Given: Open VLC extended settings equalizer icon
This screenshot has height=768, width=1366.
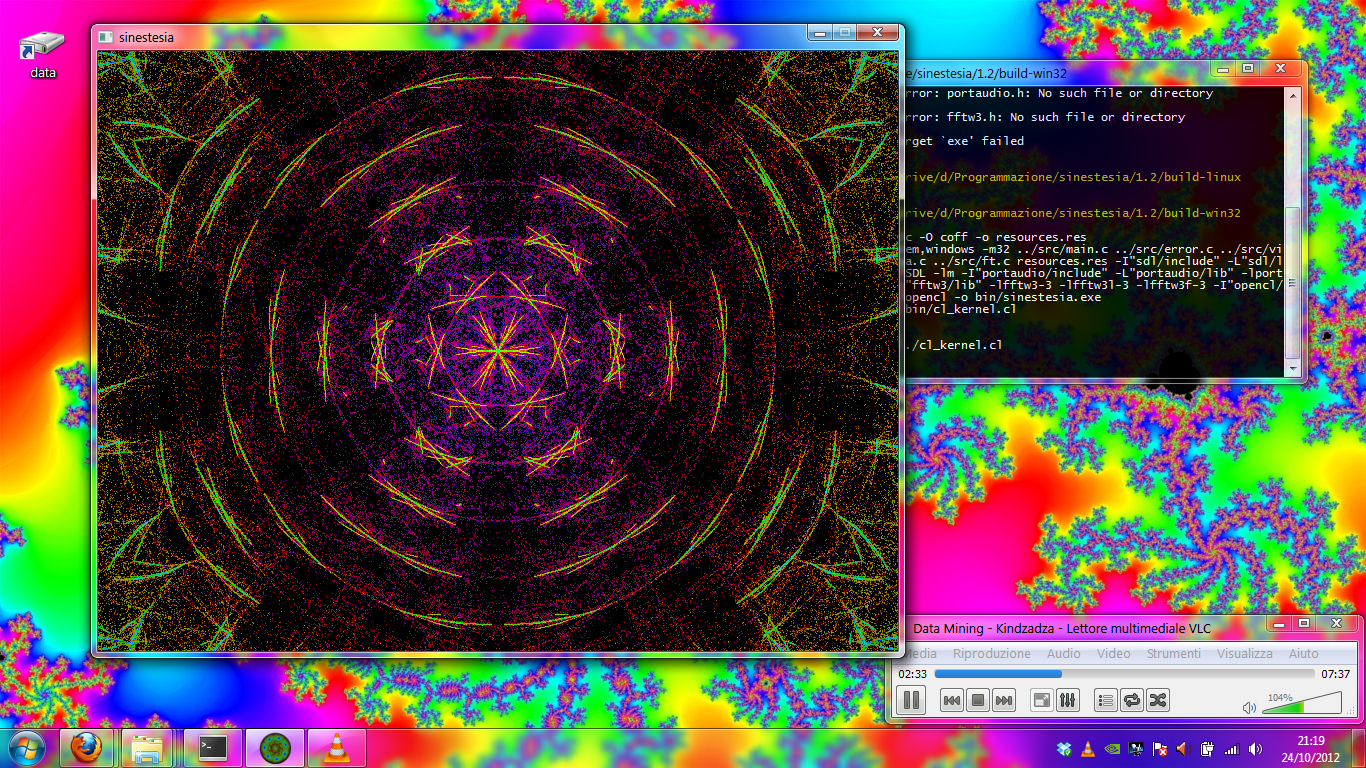Looking at the screenshot, I should tap(1068, 701).
